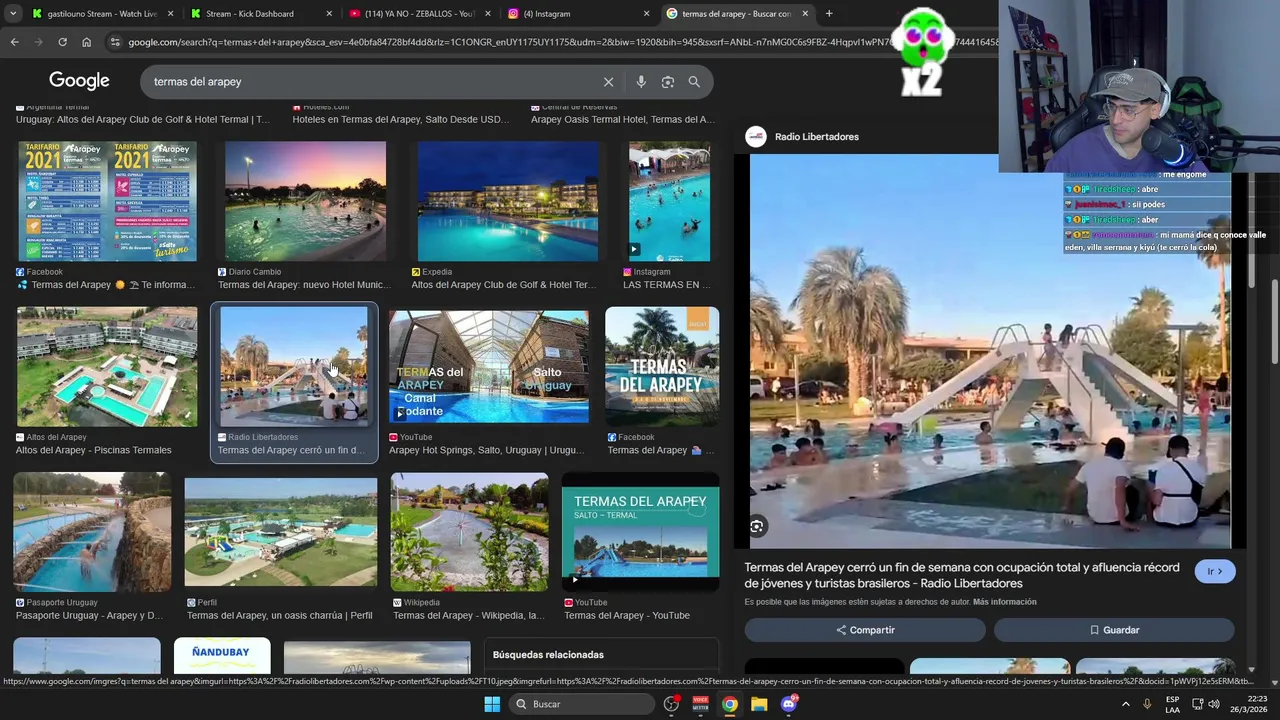Click the Ir button to visit page

point(1214,571)
